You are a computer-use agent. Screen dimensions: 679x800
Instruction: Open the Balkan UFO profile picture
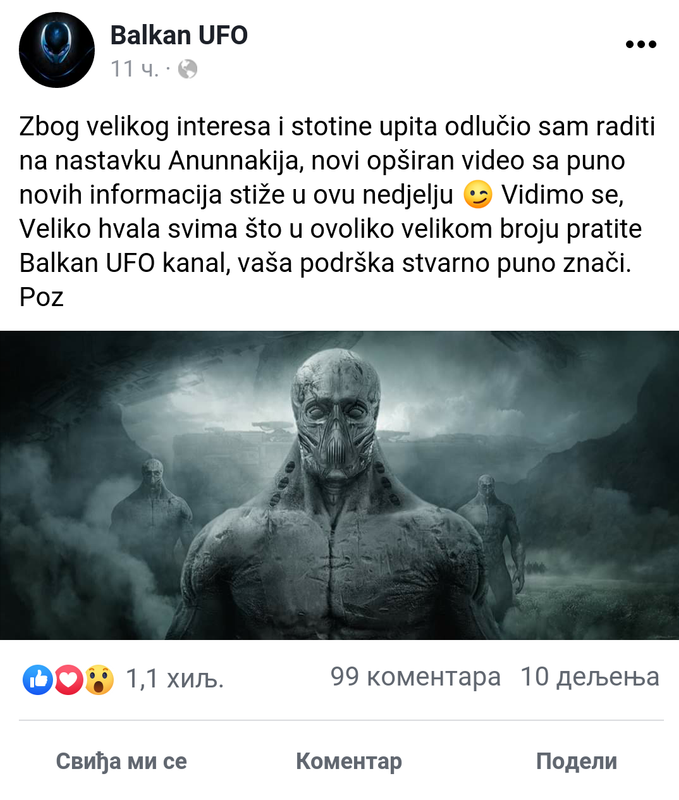point(57,50)
